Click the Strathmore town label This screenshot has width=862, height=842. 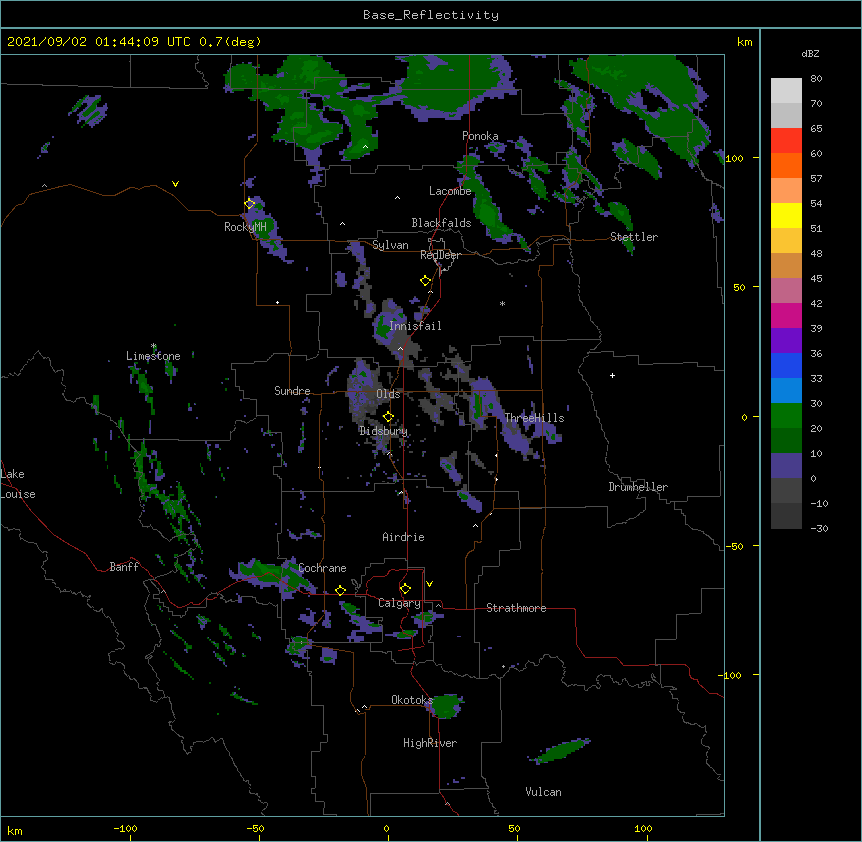(x=516, y=608)
